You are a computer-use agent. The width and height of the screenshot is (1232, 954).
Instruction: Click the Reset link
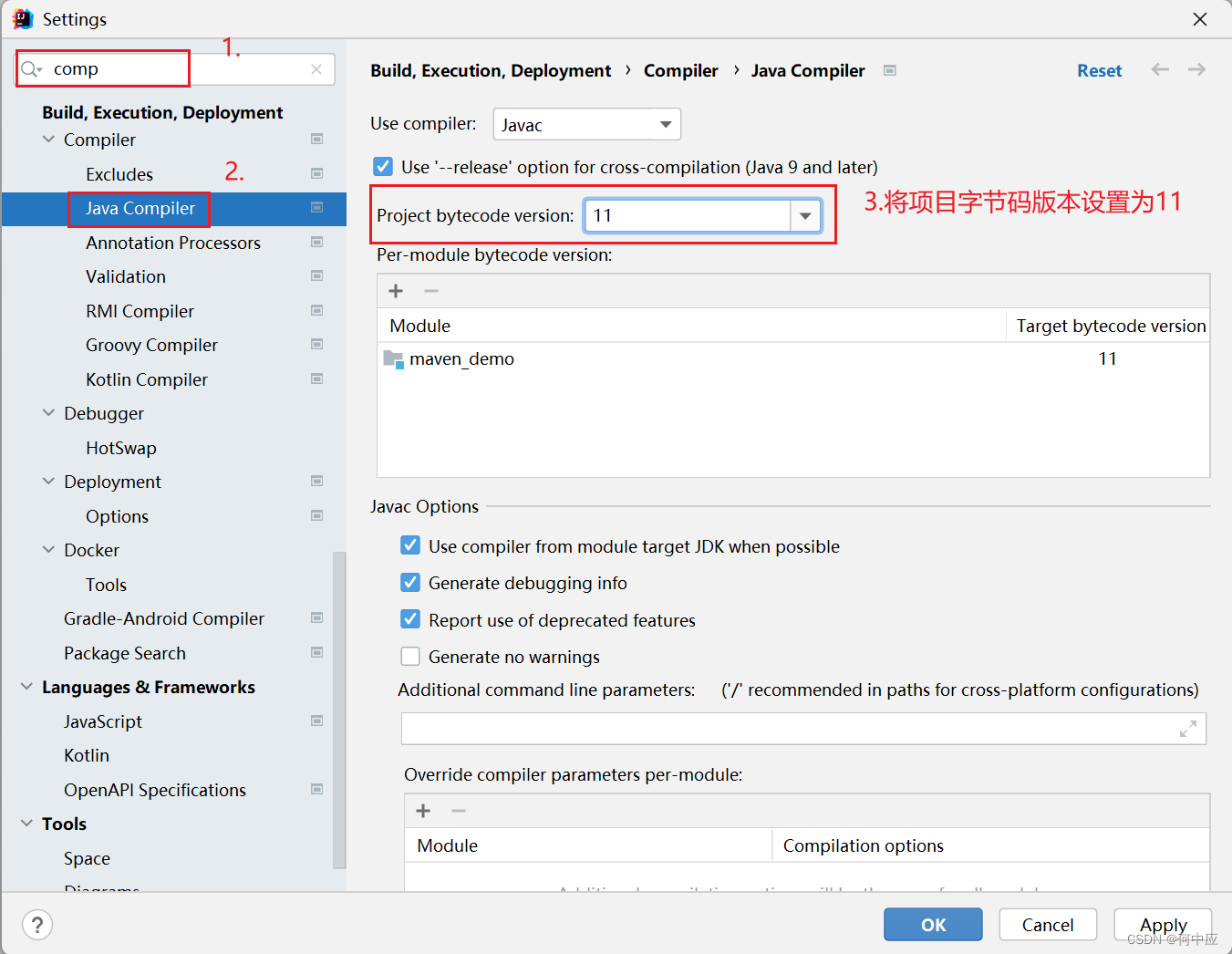click(x=1099, y=70)
